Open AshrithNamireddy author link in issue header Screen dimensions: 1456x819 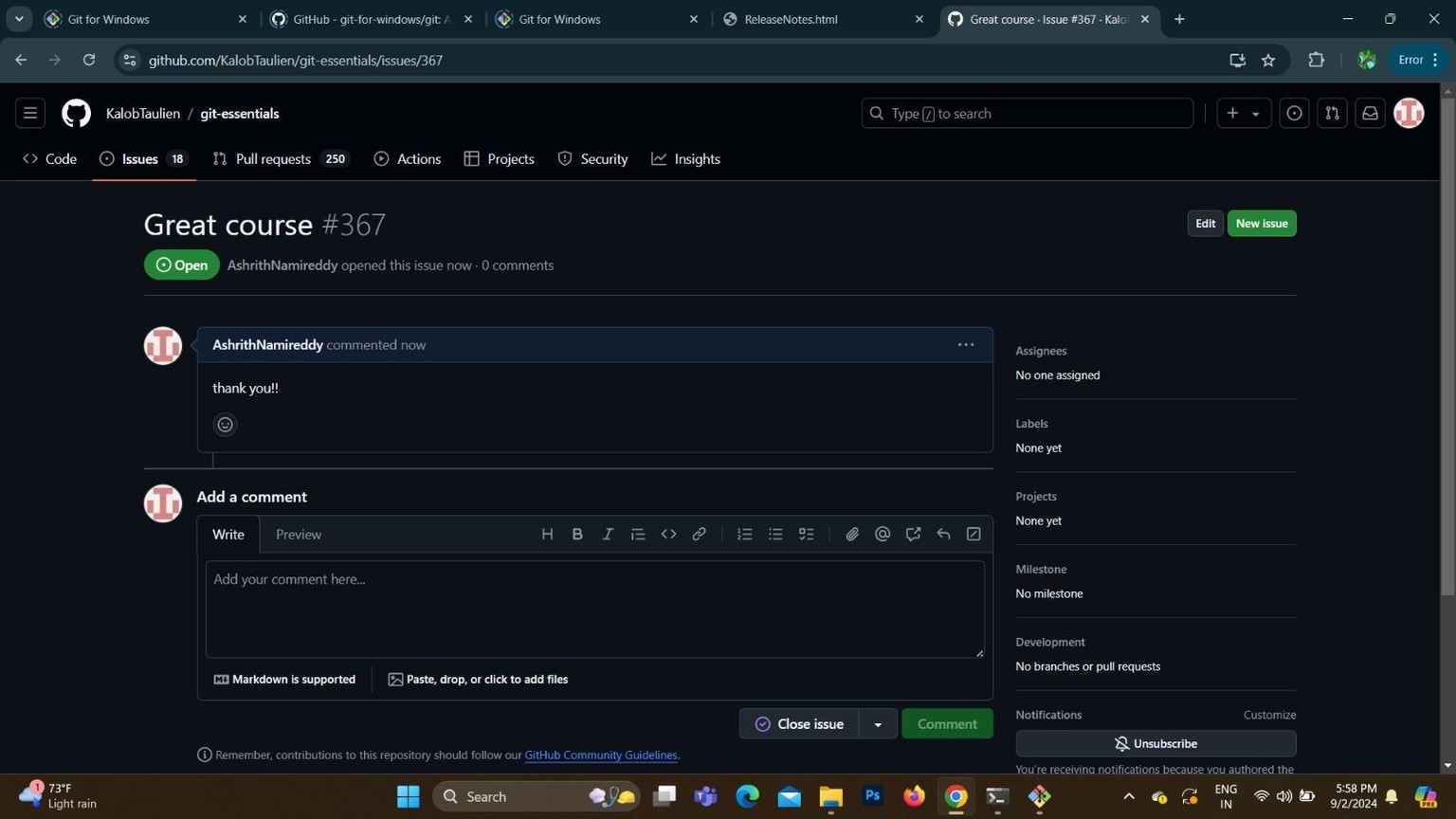[282, 265]
